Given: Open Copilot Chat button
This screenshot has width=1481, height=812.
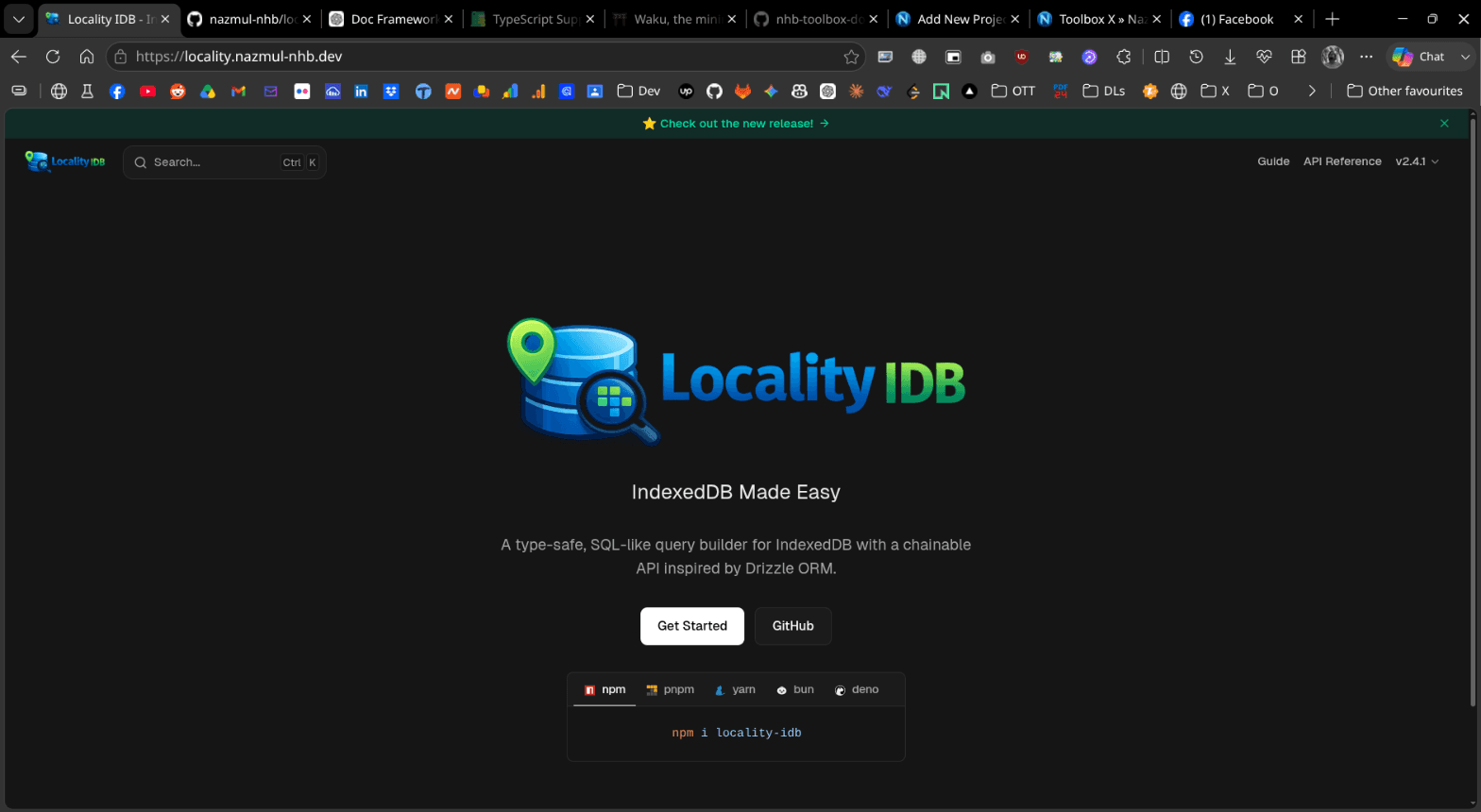Looking at the screenshot, I should click(1420, 57).
